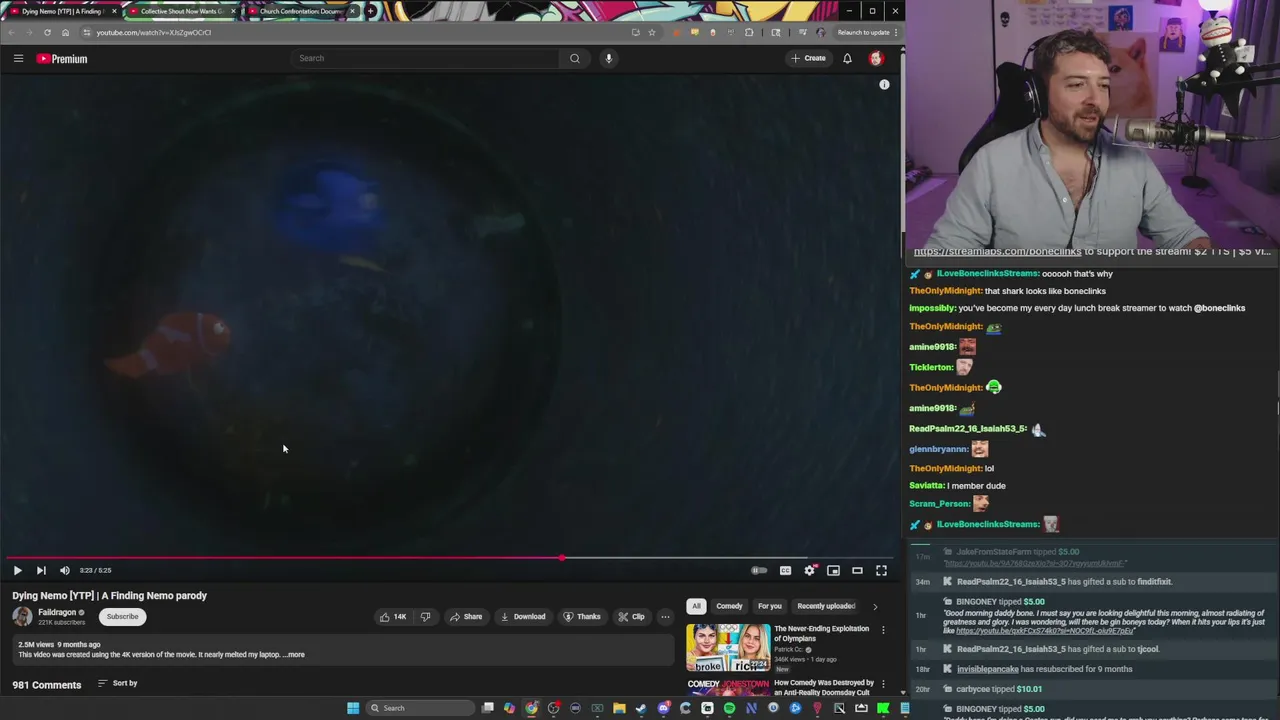
Task: Open the YouTube account avatar menu
Action: [x=876, y=58]
